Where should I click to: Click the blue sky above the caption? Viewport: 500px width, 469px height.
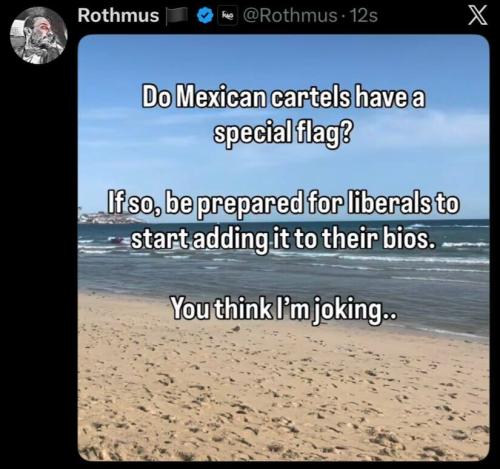coord(283,58)
